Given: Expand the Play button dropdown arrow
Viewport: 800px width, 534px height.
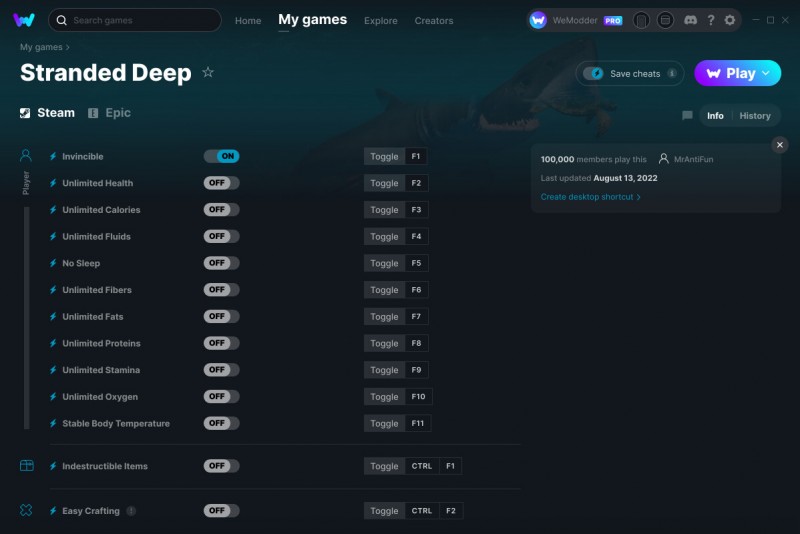Looking at the screenshot, I should pyautogui.click(x=766, y=73).
